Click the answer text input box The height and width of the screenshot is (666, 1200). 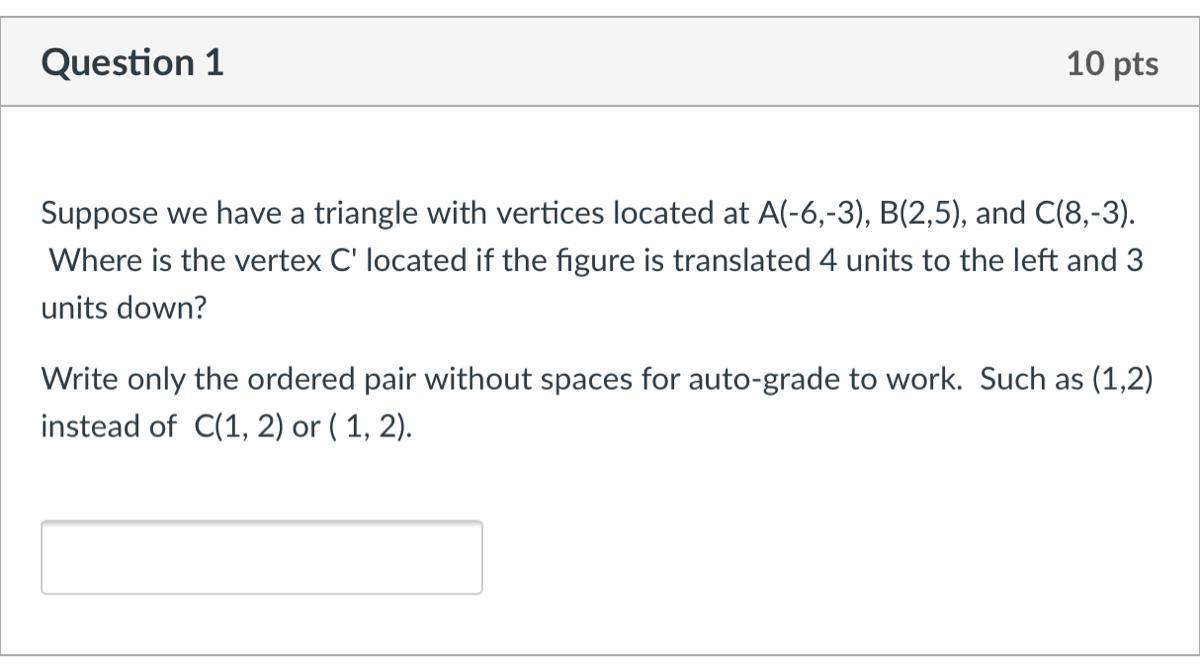pos(261,557)
